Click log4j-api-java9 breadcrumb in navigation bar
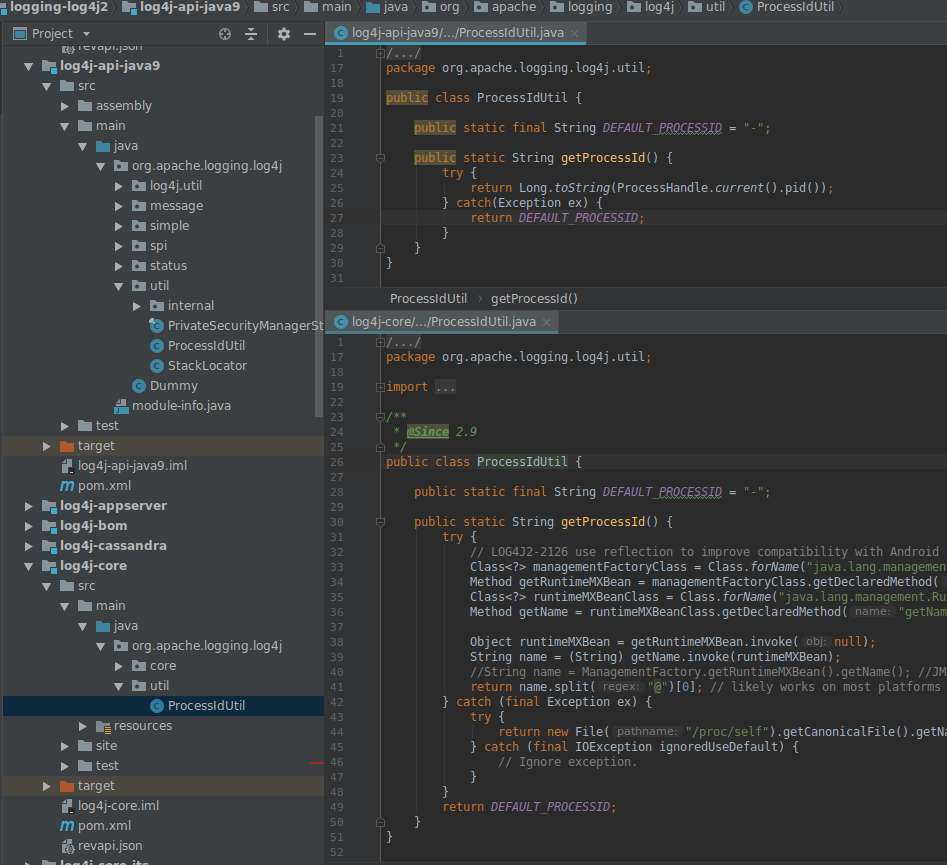The image size is (947, 865). 182,7
